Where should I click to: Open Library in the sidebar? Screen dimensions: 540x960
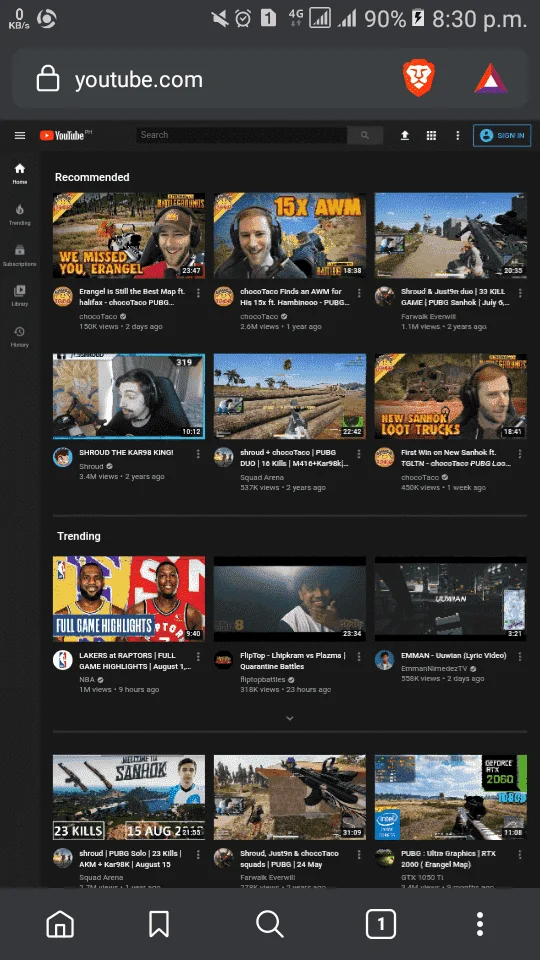pos(20,296)
